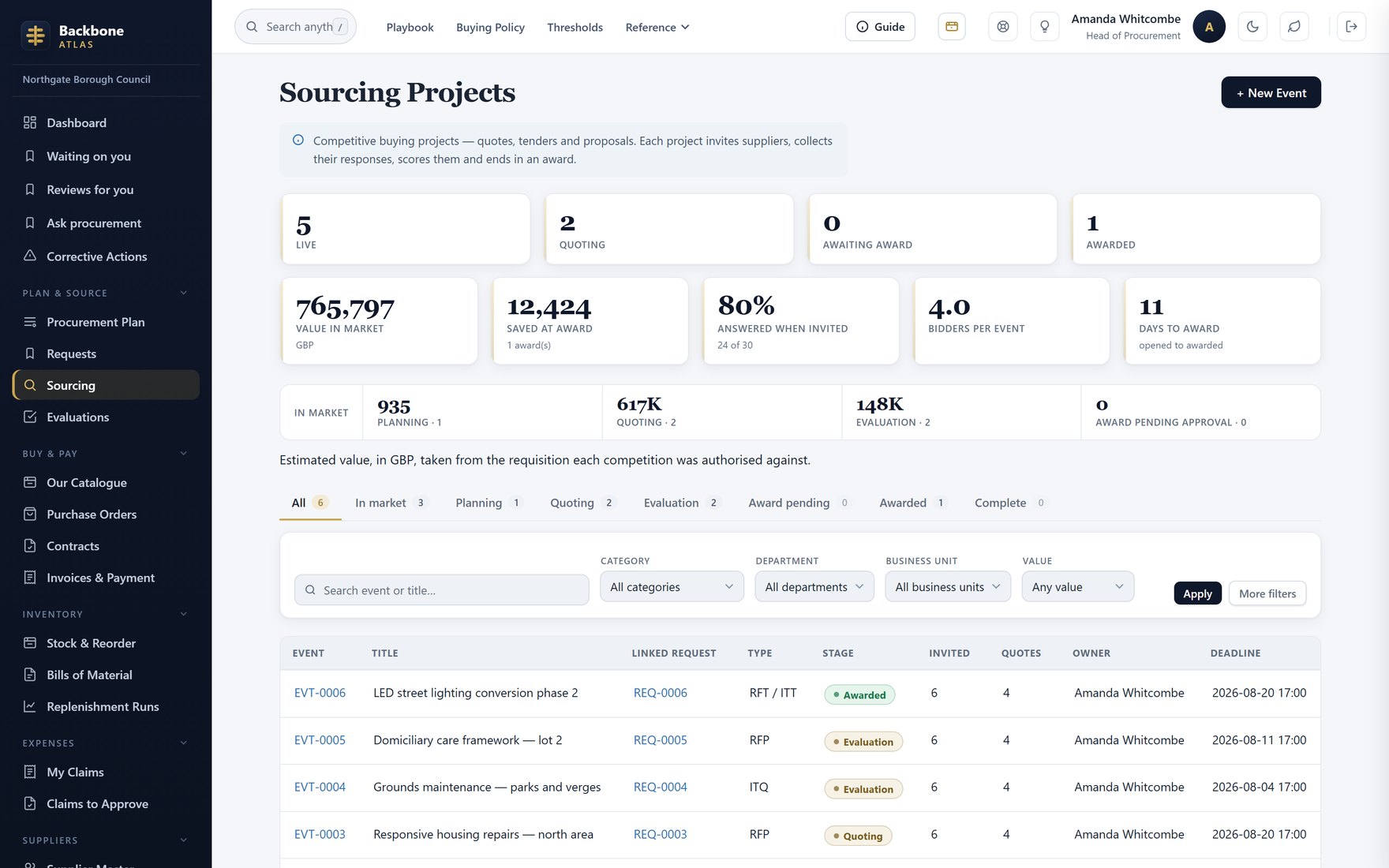This screenshot has width=1389, height=868.
Task: Open Evaluations checkbox icon in sidebar
Action: tap(30, 417)
